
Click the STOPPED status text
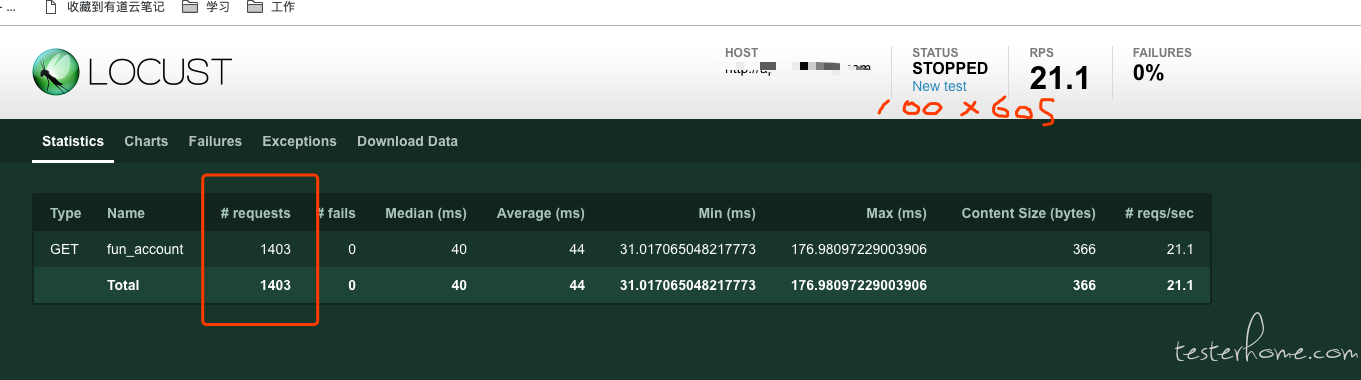point(950,69)
